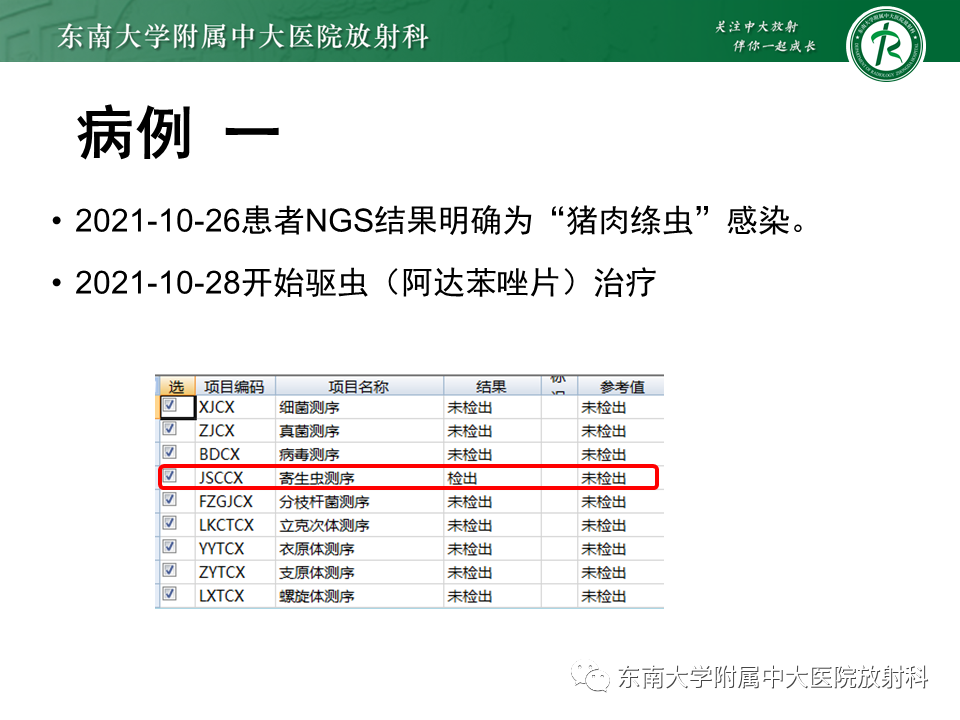Screen dimensions: 960x720
Task: Toggle the FZGJCX row checkbox
Action: [170, 500]
